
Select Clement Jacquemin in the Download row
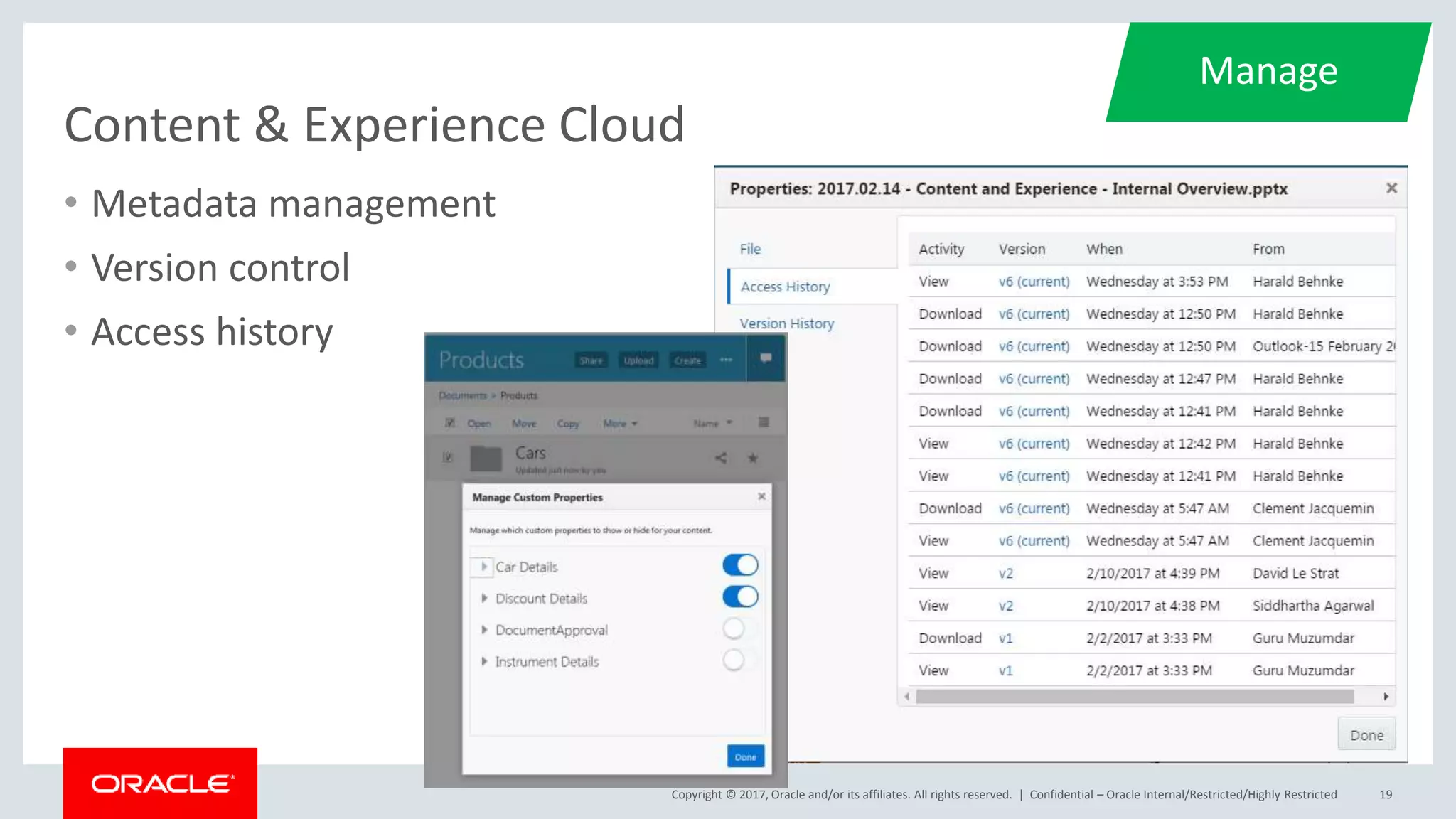click(1313, 509)
